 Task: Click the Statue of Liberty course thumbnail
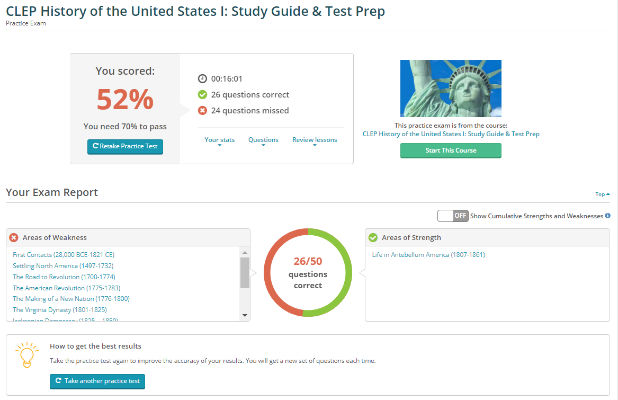click(x=450, y=88)
